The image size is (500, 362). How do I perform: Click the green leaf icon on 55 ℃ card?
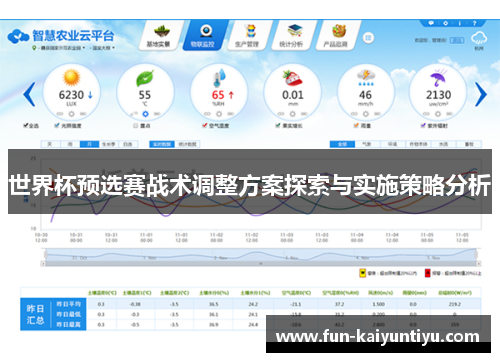click(x=145, y=78)
